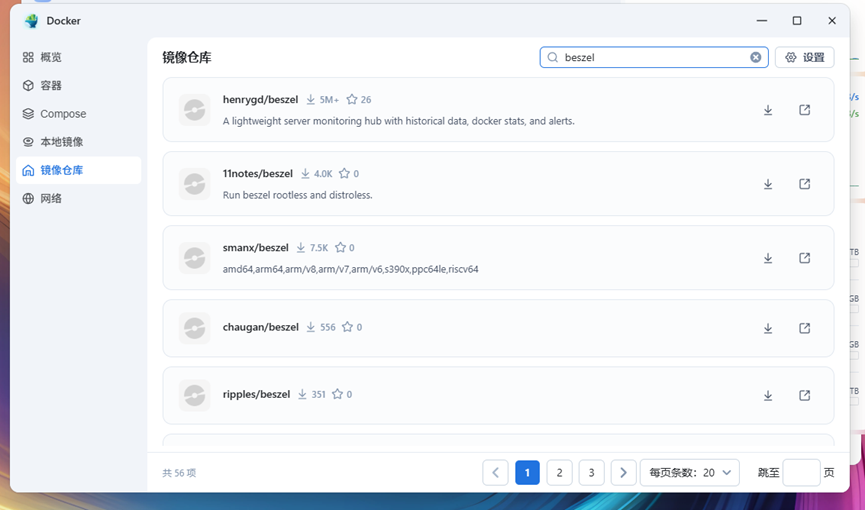Go to next page arrow
865x510 pixels.
623,472
